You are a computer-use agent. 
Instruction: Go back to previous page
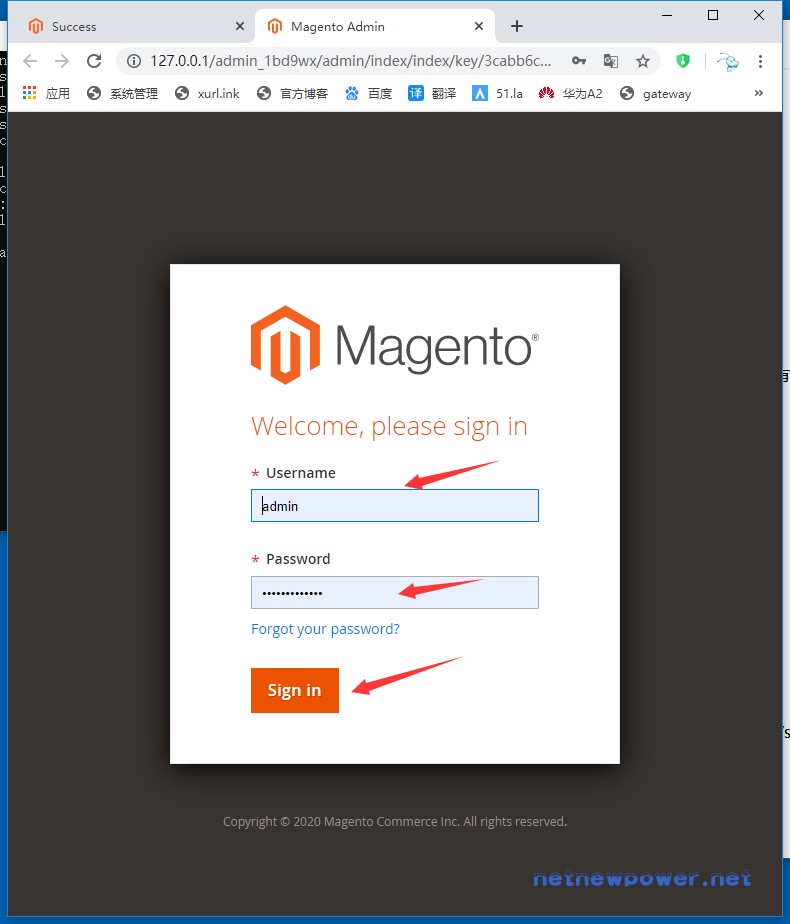[x=30, y=61]
